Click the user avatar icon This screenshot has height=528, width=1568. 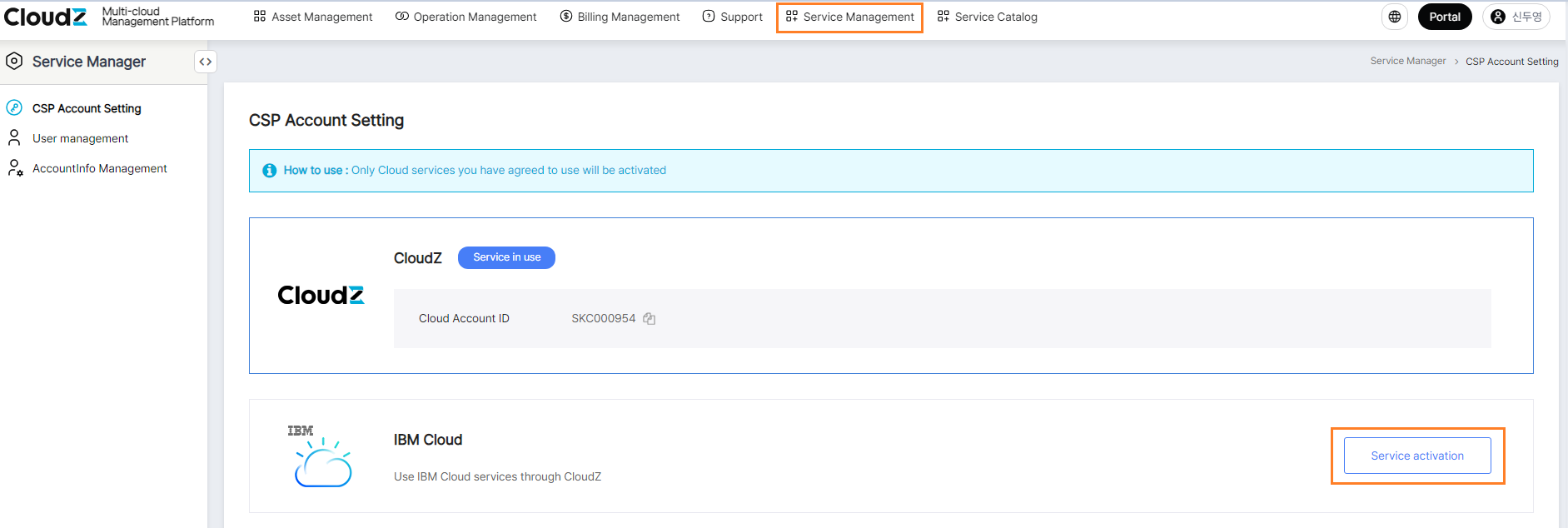[x=1498, y=17]
